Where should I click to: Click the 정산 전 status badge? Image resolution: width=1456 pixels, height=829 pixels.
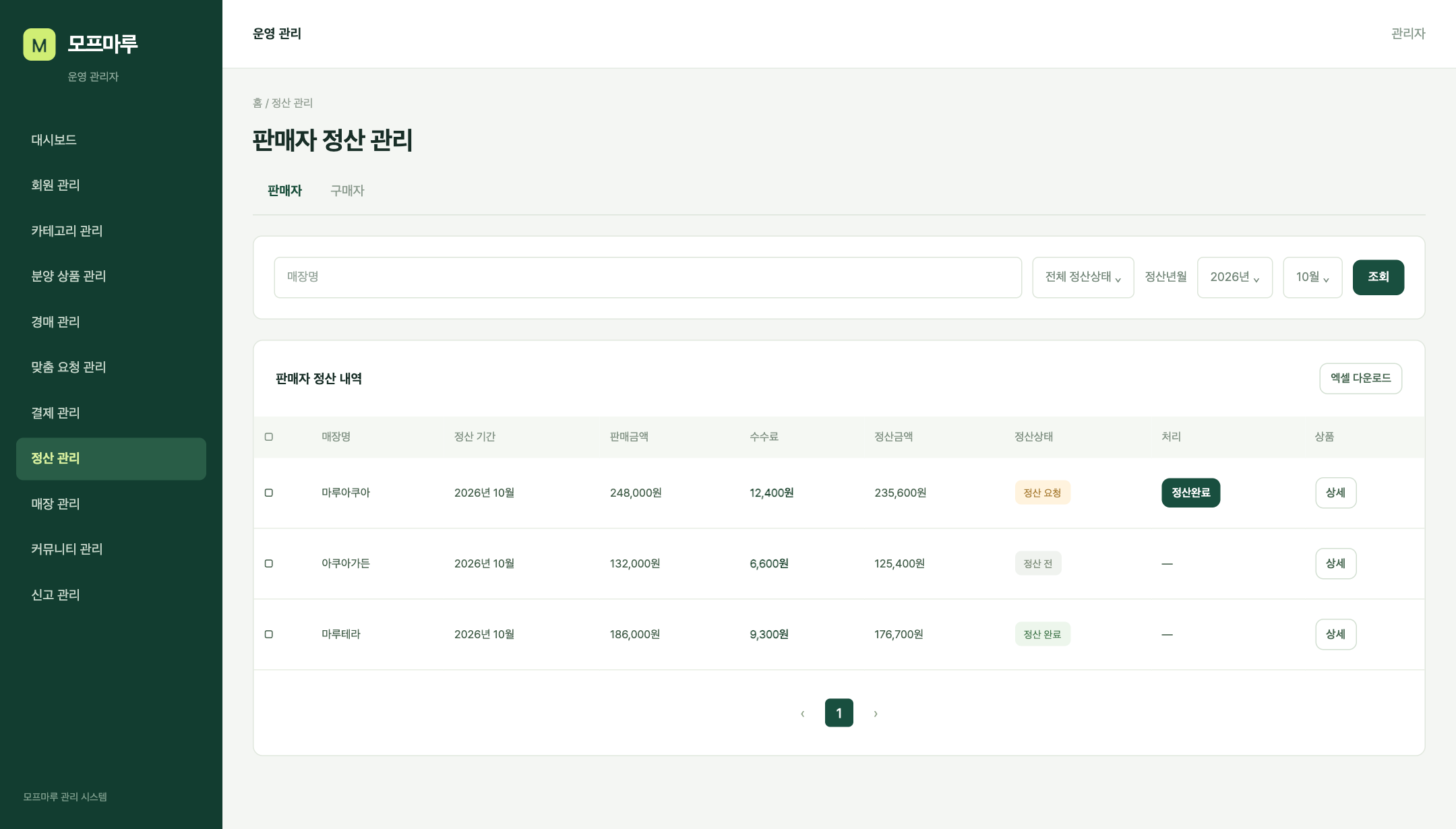(1038, 563)
